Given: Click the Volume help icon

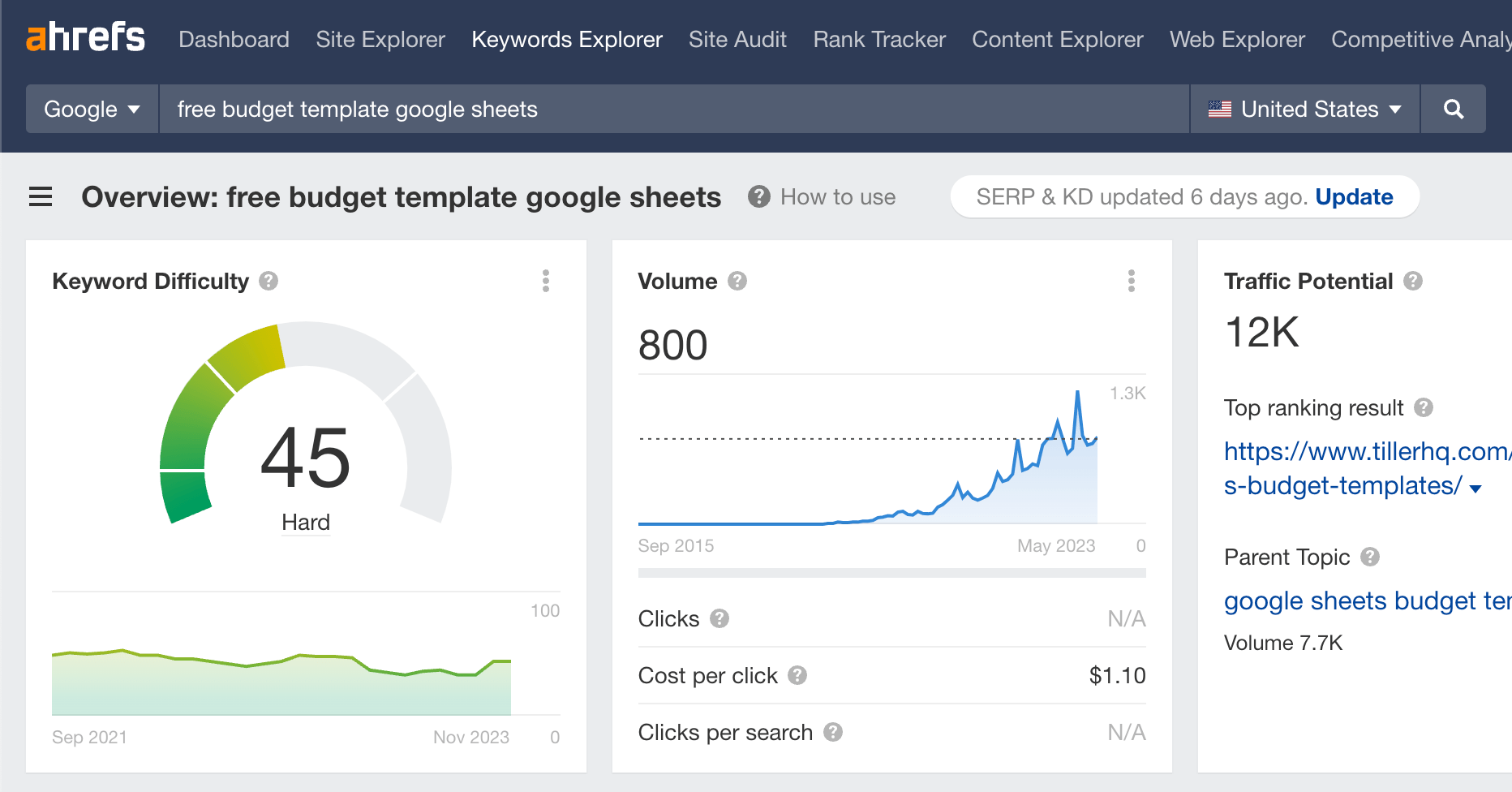Looking at the screenshot, I should tap(737, 282).
